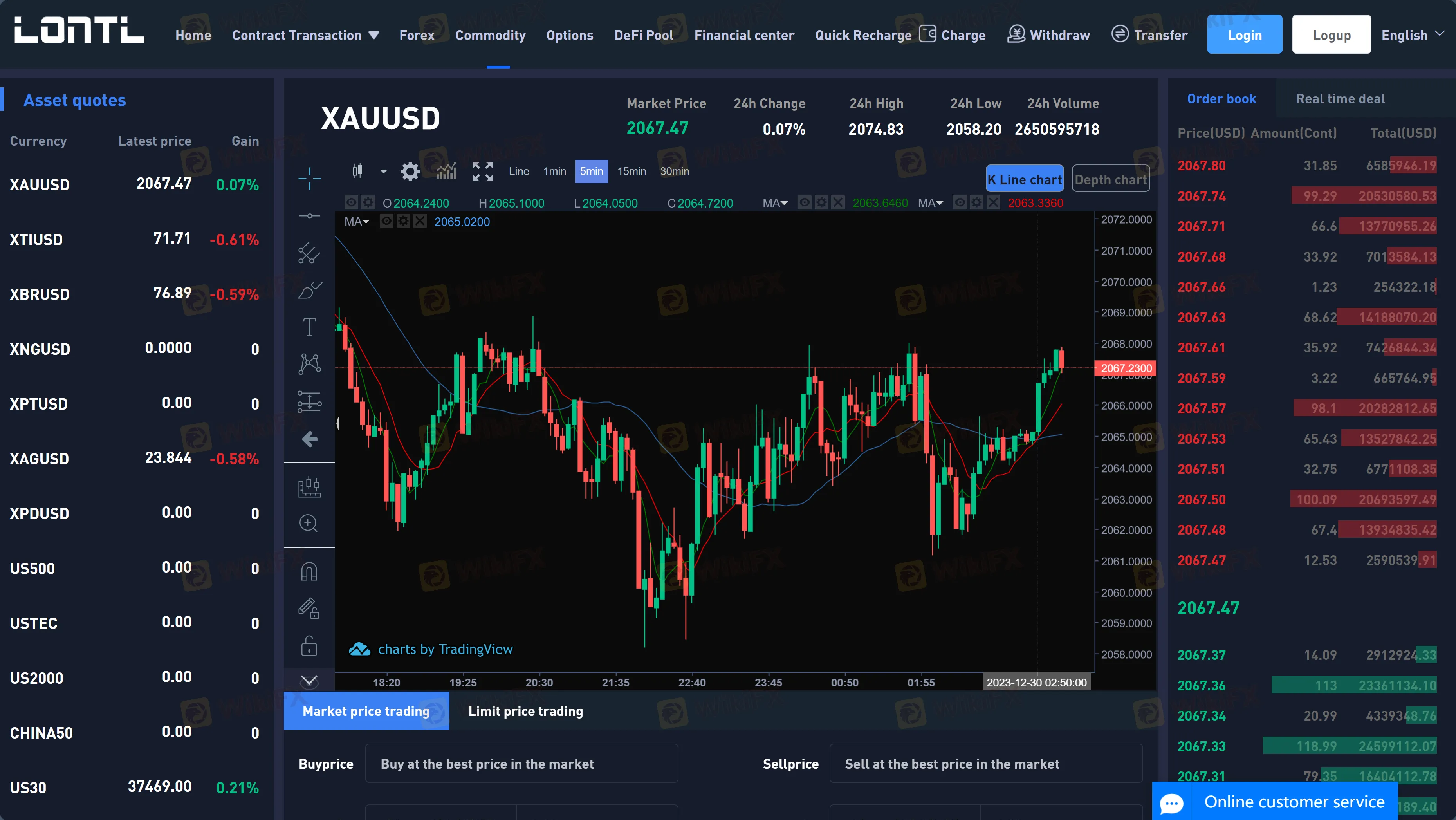Hide the green MA indicator via eye icon
The image size is (1456, 820).
[804, 203]
